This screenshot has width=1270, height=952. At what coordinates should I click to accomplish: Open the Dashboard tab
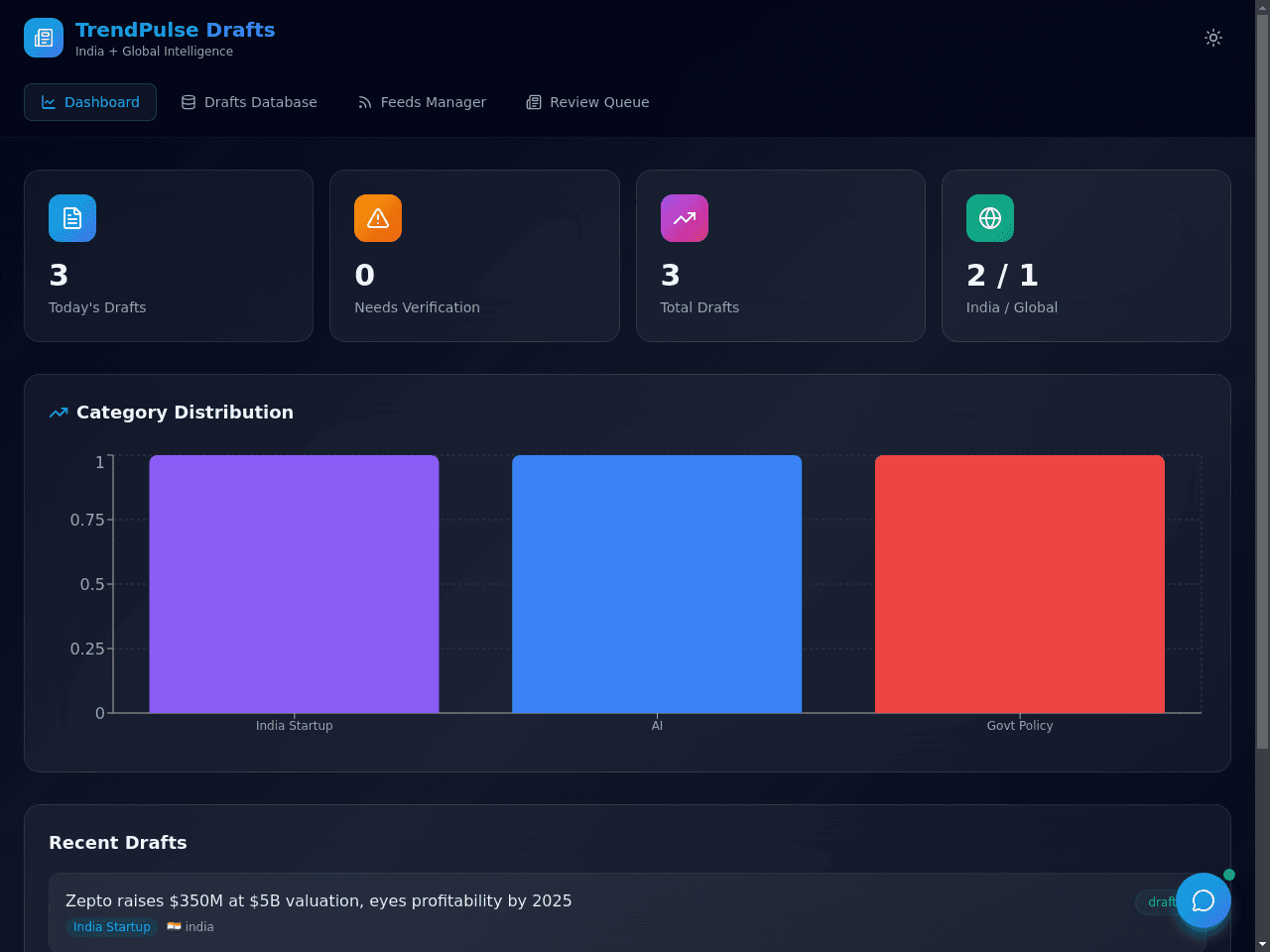click(90, 102)
